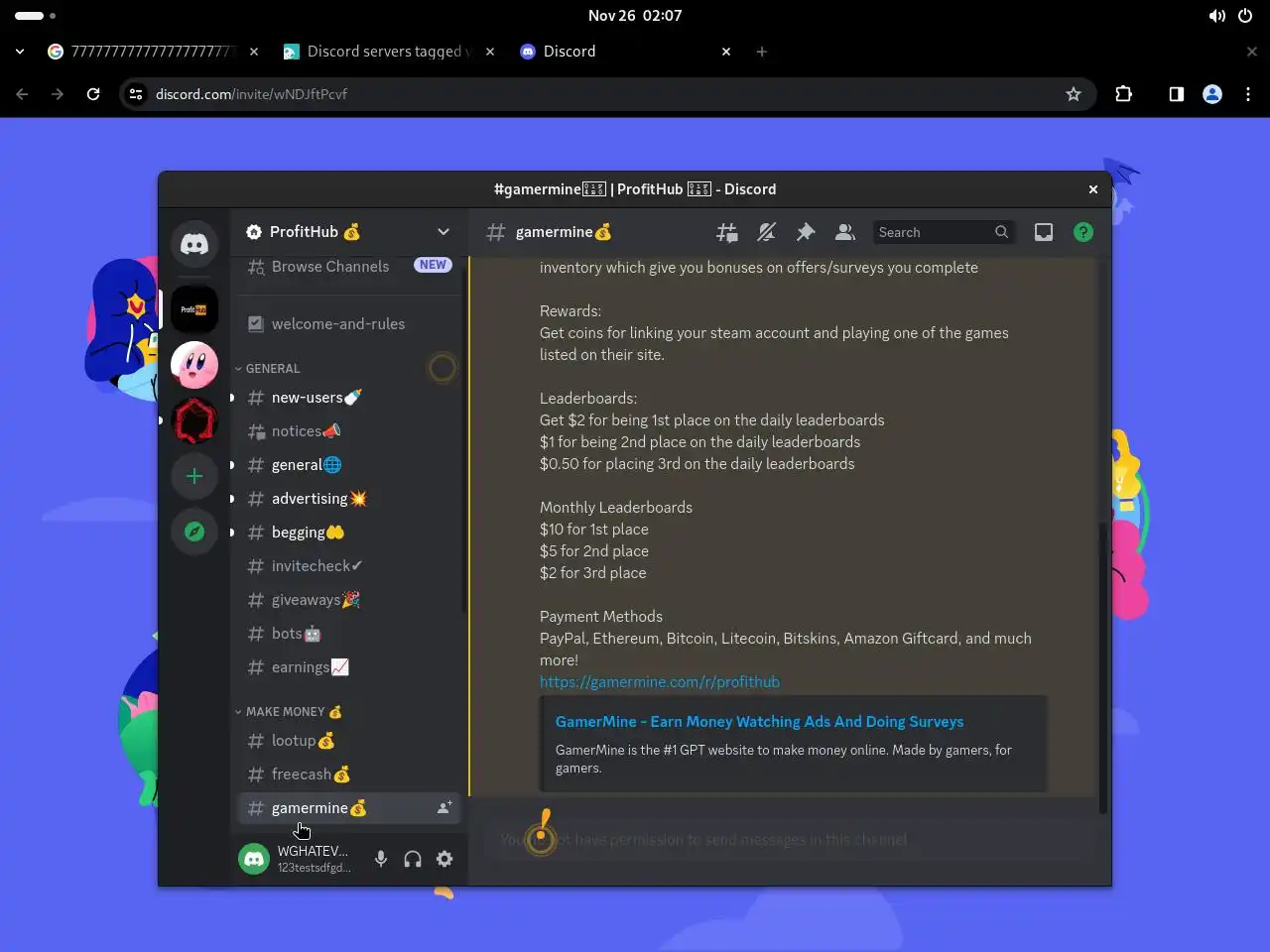Toggle headphones deafen
1270x952 pixels.
(x=413, y=859)
